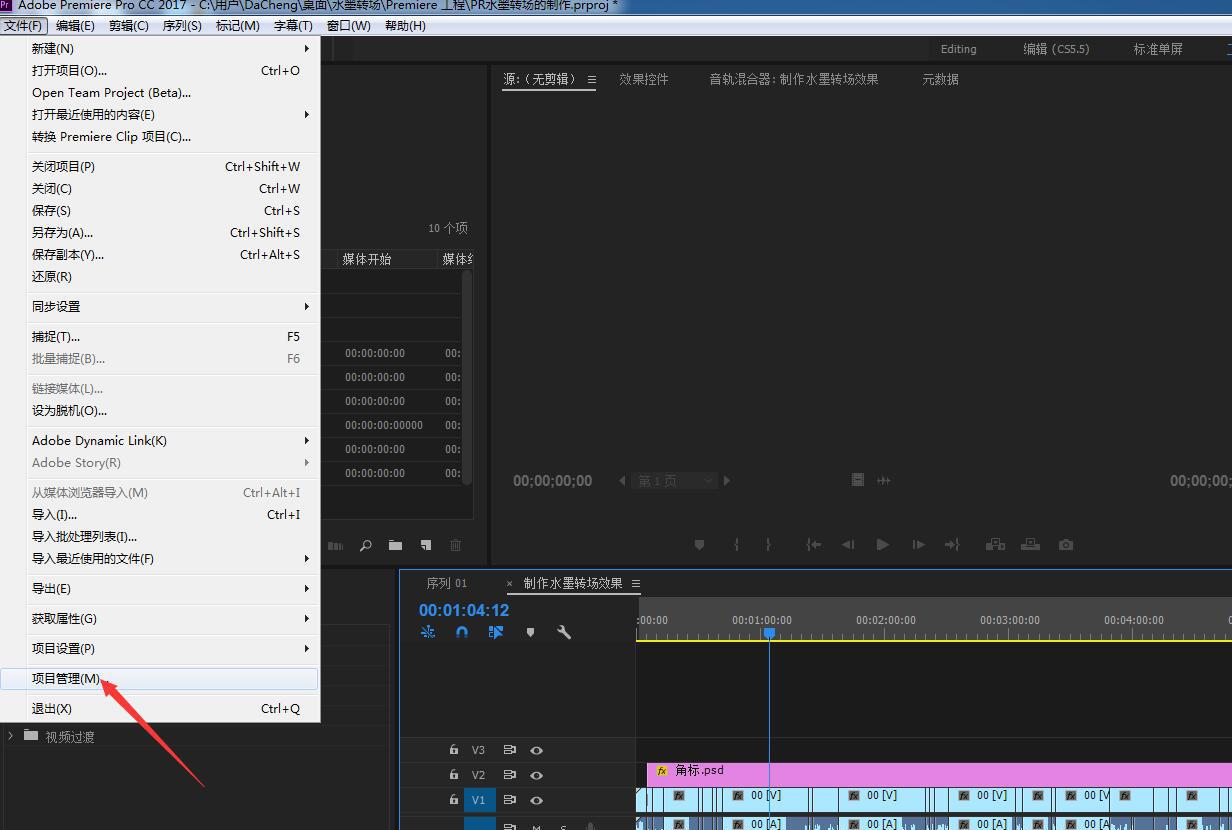The image size is (1232, 830).
Task: Create a new bin with the folder icon
Action: click(x=396, y=545)
